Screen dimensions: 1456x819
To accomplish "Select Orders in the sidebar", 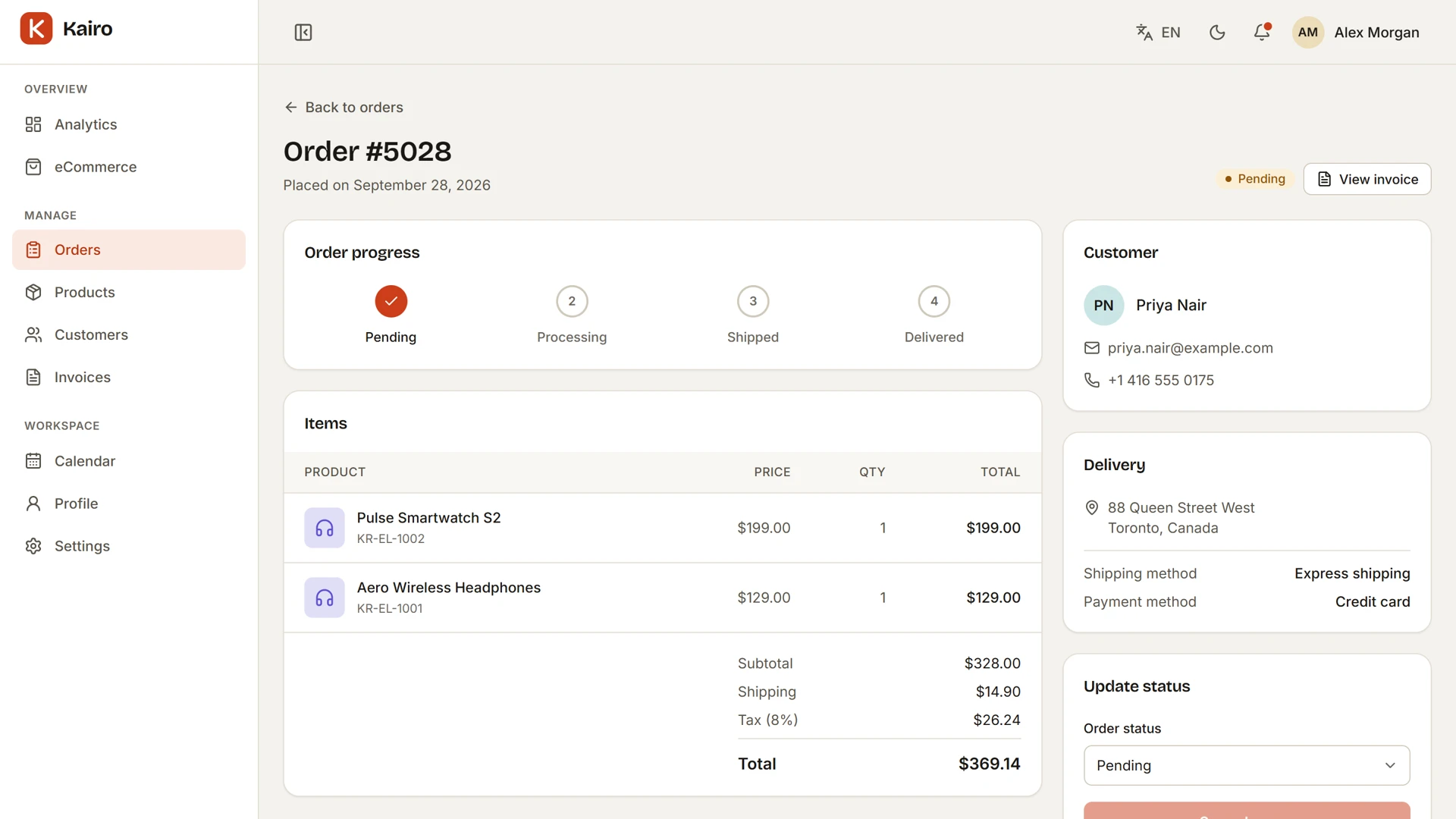I will [x=129, y=250].
